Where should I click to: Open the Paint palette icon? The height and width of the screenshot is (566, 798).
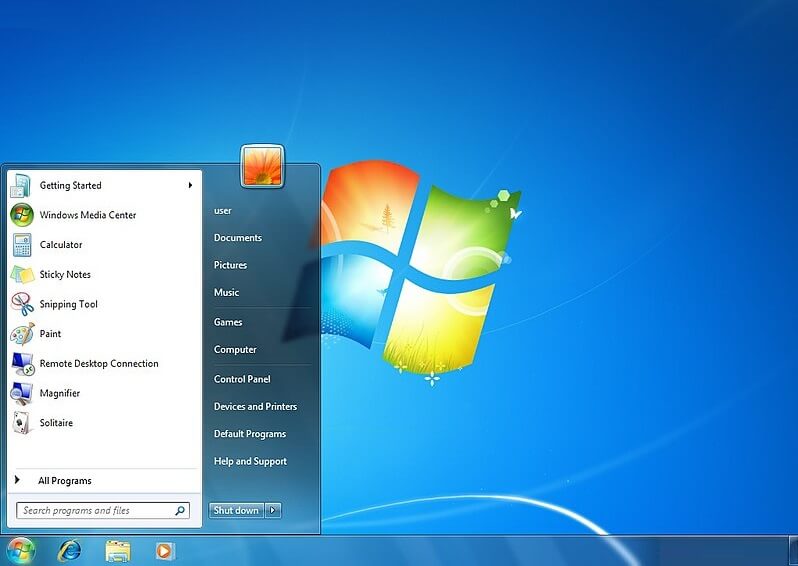tap(22, 334)
